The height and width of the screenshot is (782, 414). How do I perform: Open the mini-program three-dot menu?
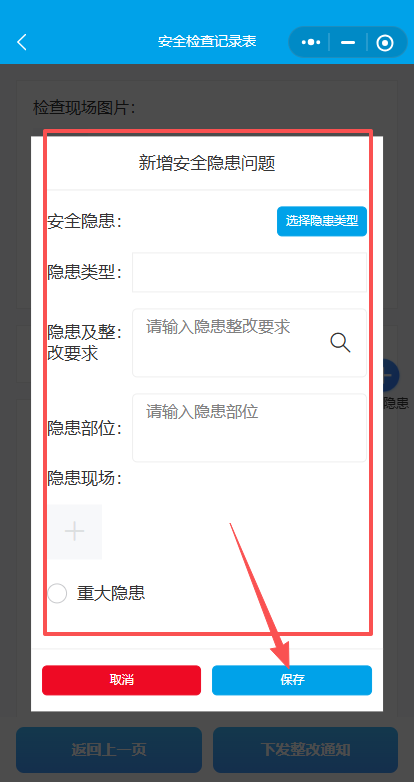pos(311,42)
